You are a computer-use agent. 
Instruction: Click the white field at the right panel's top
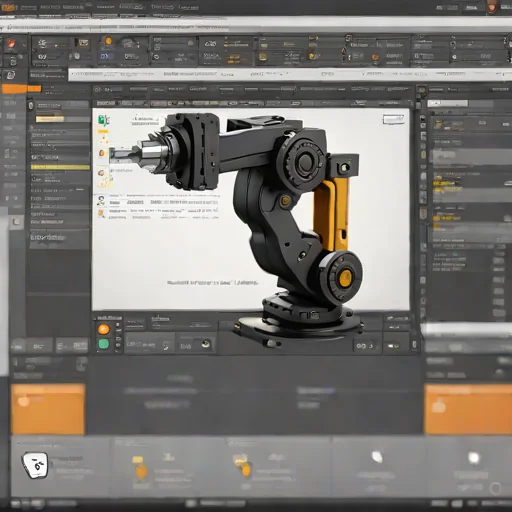coord(447,103)
